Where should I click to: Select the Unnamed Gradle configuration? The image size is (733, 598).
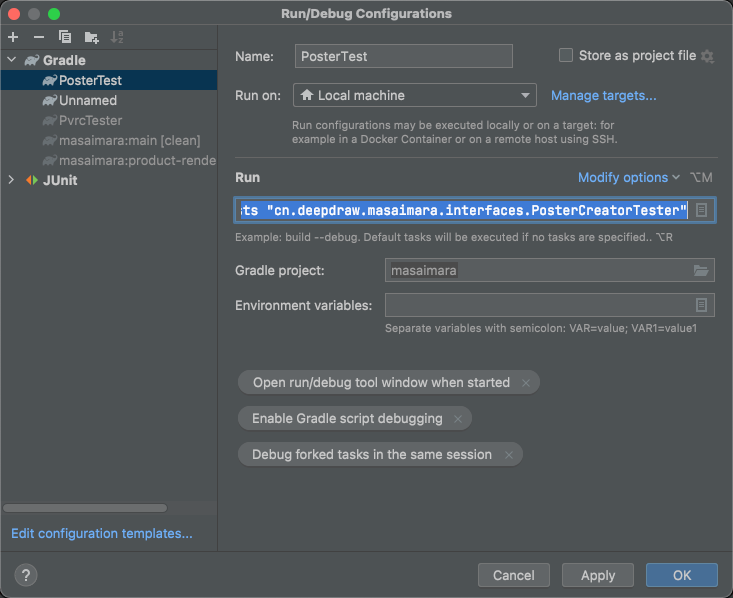(109, 101)
